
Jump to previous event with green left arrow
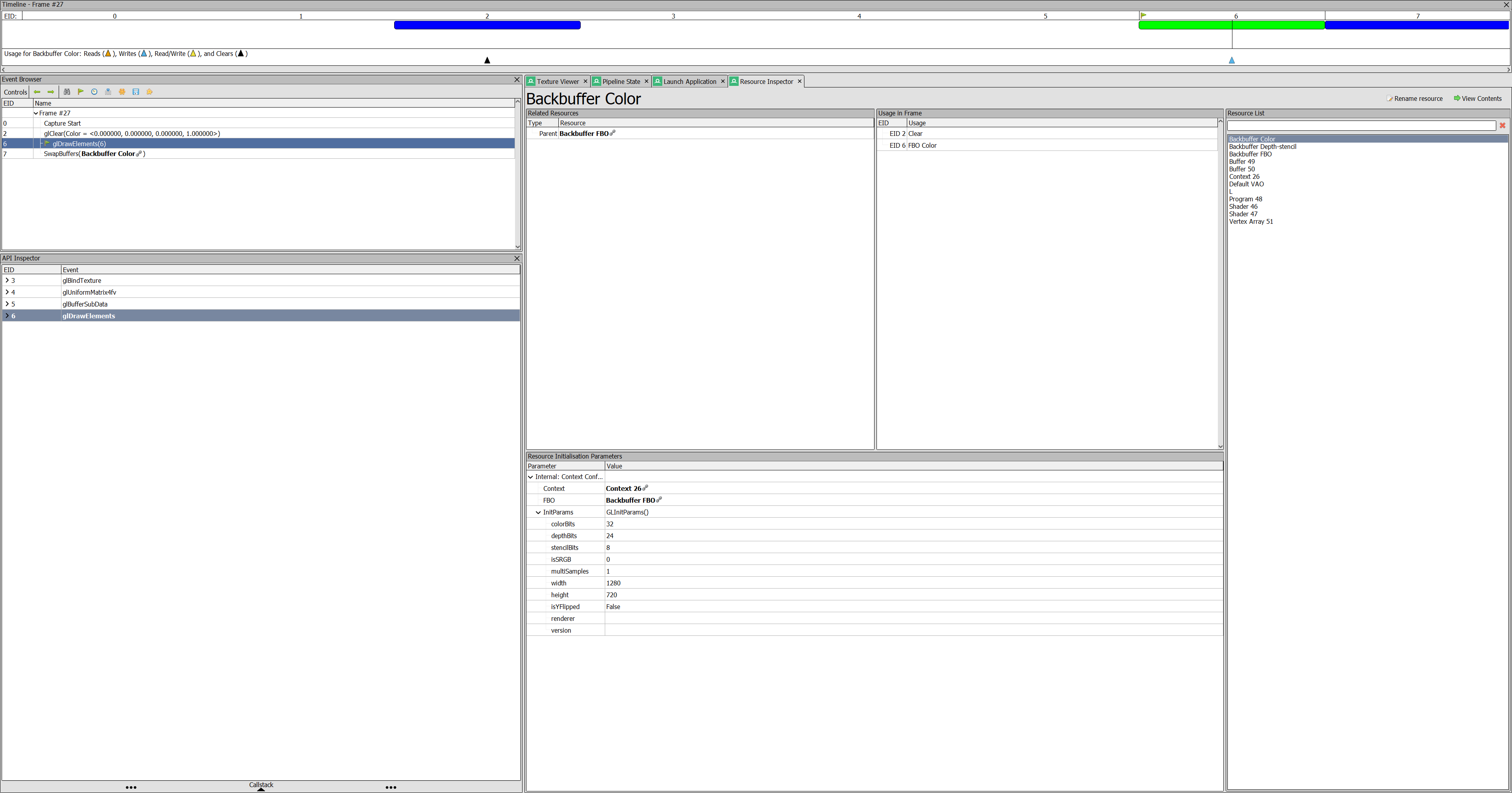click(37, 92)
